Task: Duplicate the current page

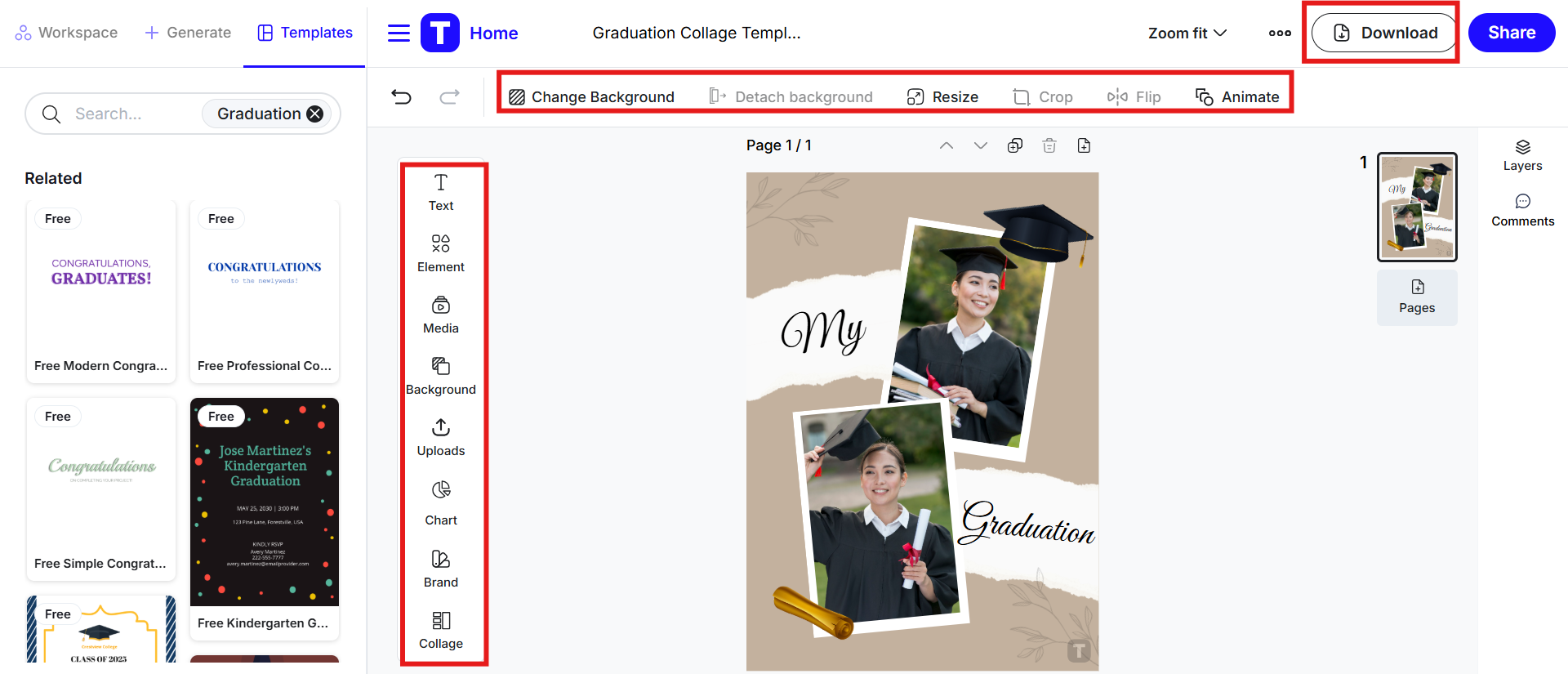Action: pyautogui.click(x=1015, y=145)
